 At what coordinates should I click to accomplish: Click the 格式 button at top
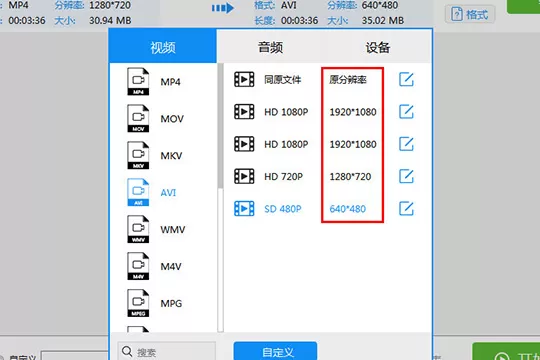470,14
